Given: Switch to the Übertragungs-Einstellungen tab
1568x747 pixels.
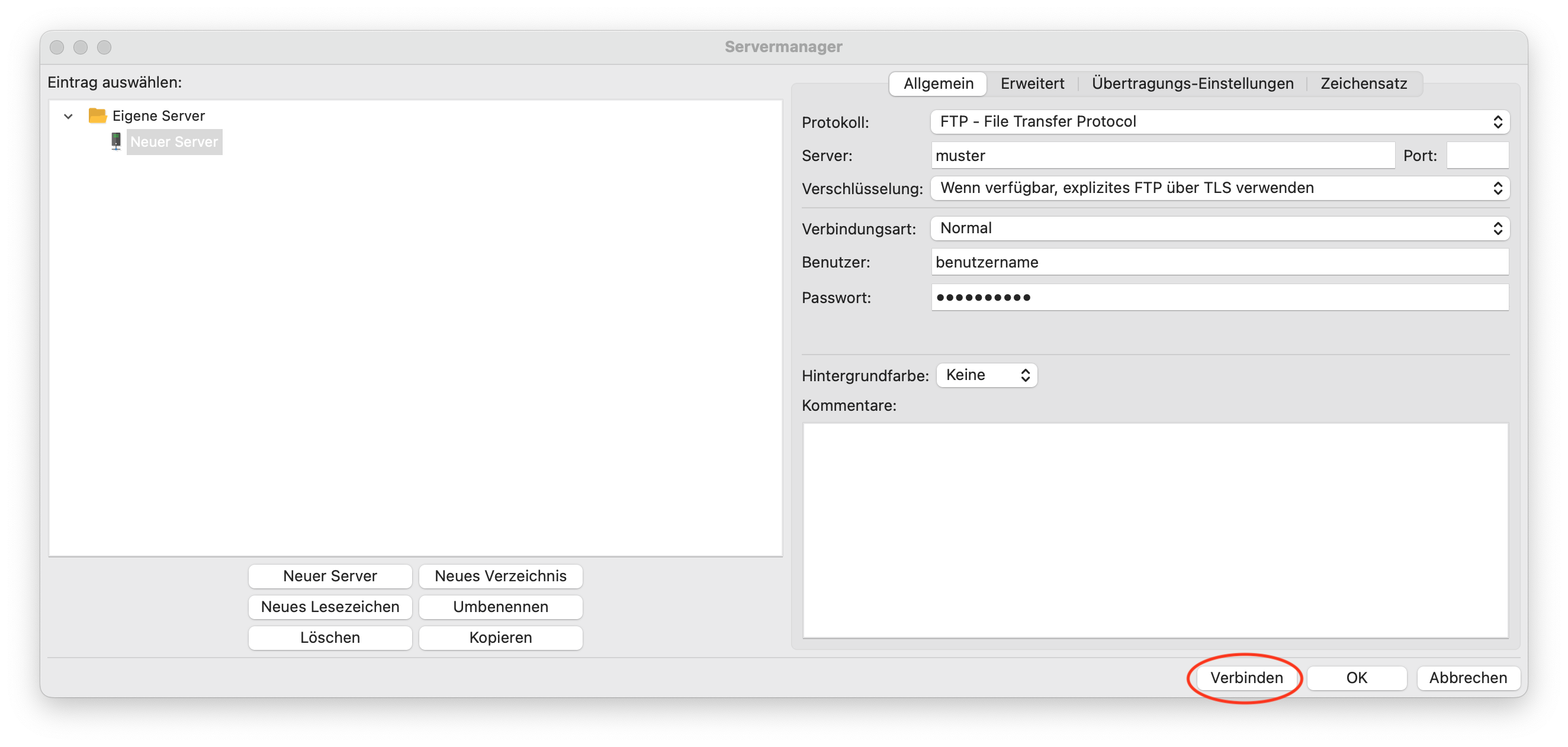Looking at the screenshot, I should tap(1192, 83).
